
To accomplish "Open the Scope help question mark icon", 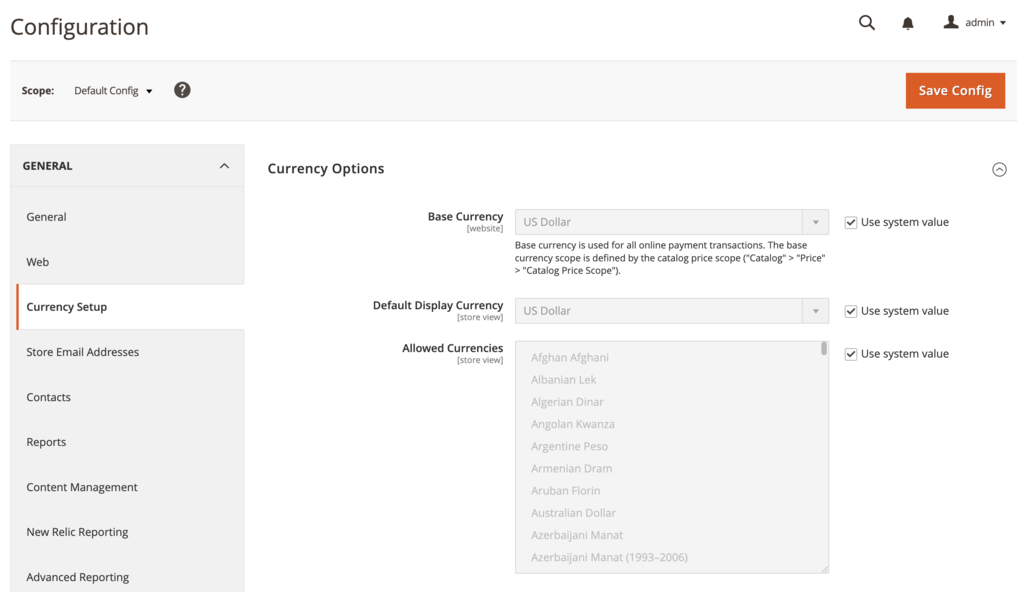I will [182, 89].
